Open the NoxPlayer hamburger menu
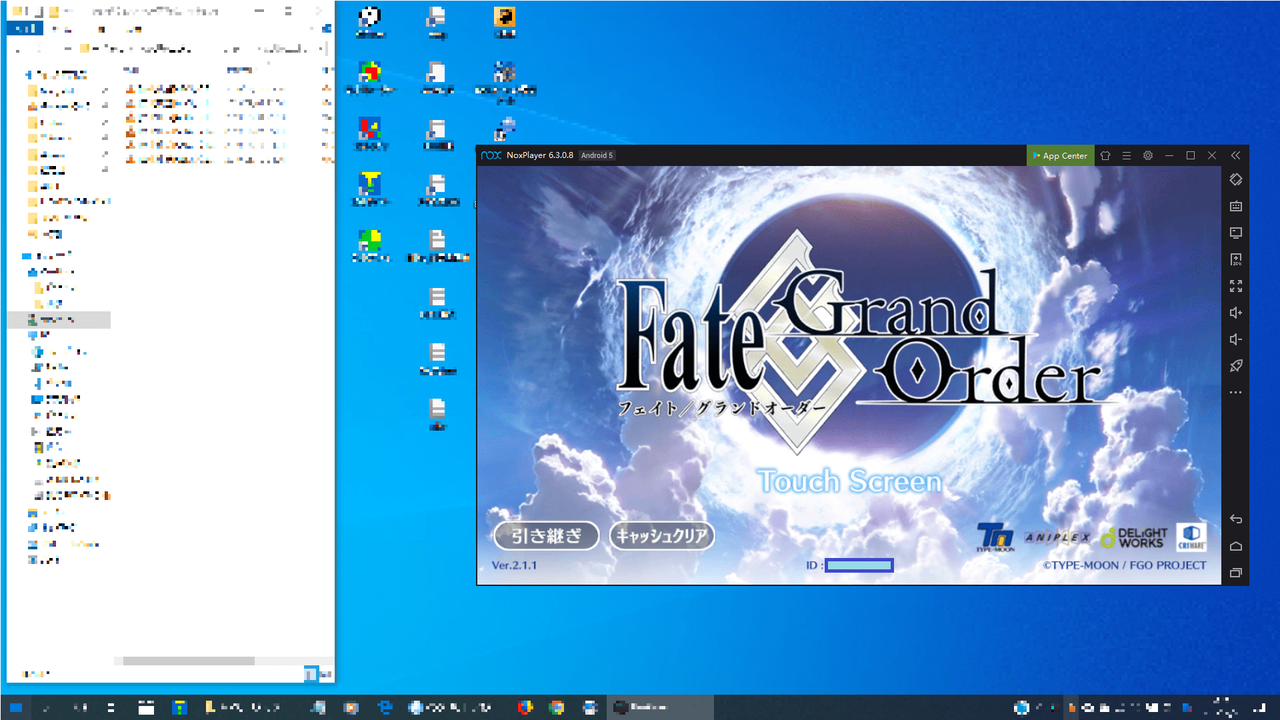1280x720 pixels. tap(1127, 156)
